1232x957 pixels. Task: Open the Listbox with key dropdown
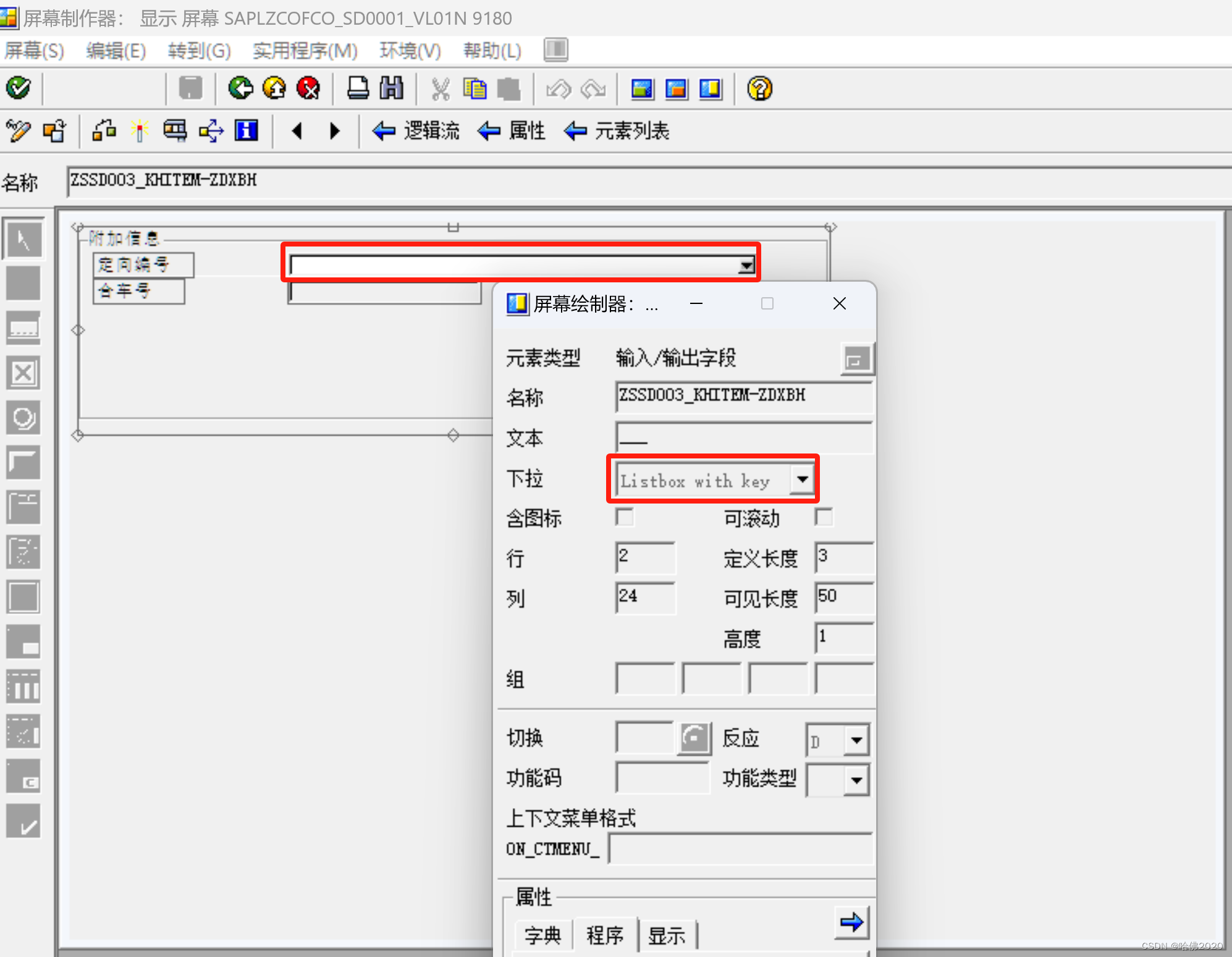tap(802, 479)
